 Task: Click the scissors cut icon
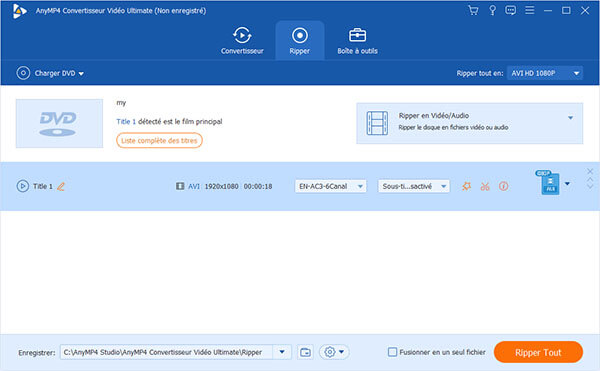tap(485, 186)
